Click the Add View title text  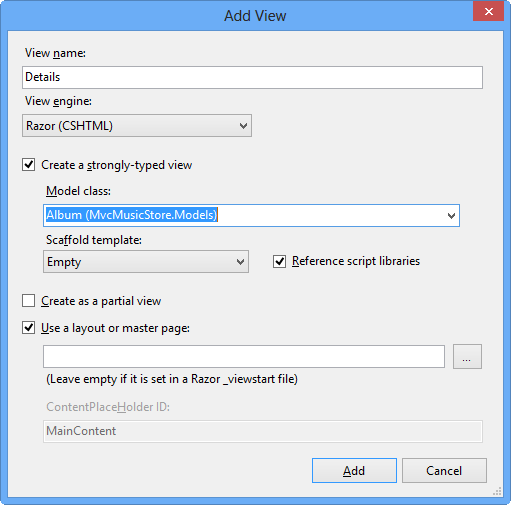click(255, 16)
